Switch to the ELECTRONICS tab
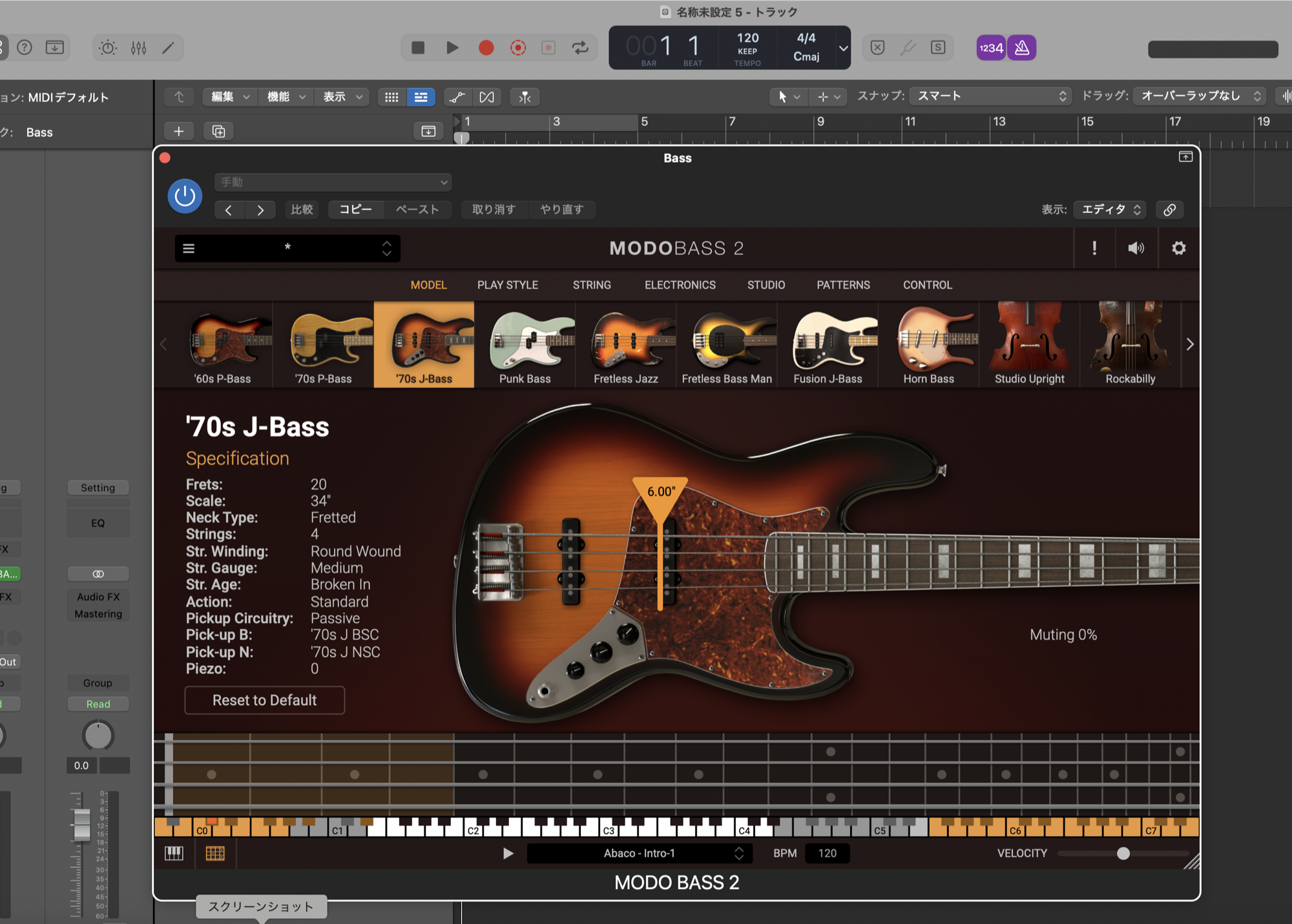Viewport: 1292px width, 924px height. pyautogui.click(x=680, y=285)
